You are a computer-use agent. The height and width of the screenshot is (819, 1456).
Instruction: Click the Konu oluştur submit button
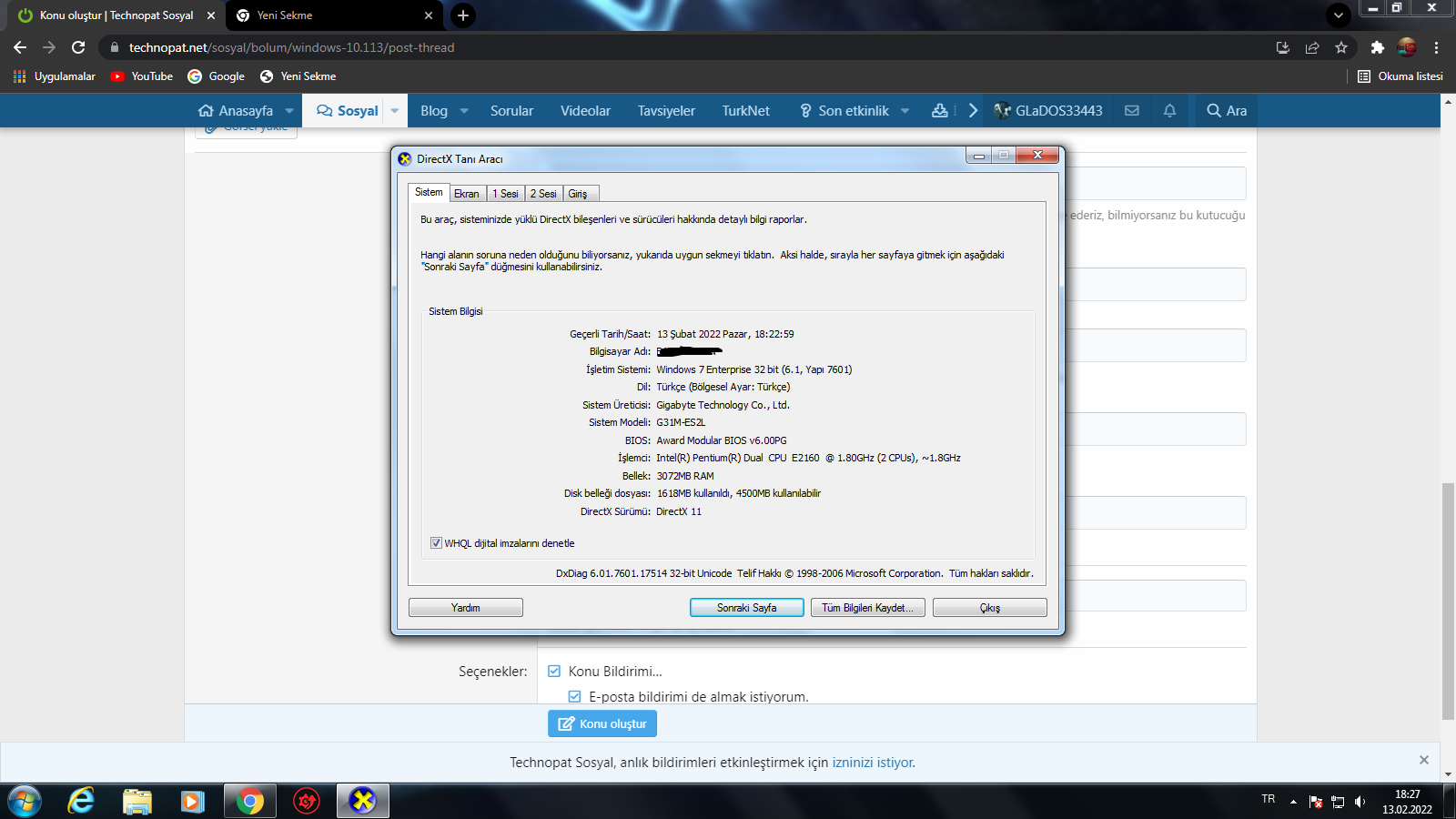[x=602, y=723]
